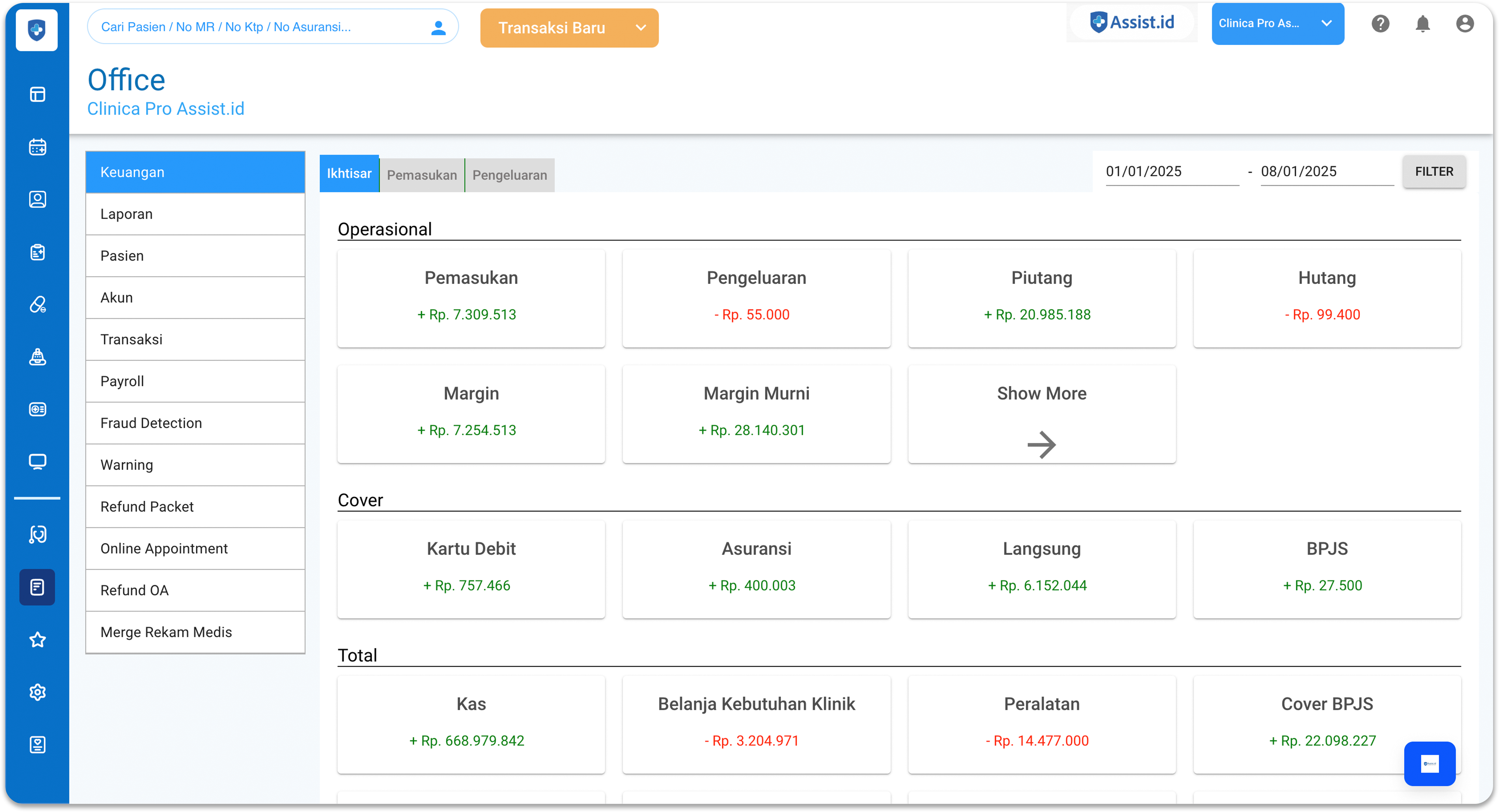Focus the Cari Pasien search field
This screenshot has width=1499, height=812.
[x=273, y=27]
